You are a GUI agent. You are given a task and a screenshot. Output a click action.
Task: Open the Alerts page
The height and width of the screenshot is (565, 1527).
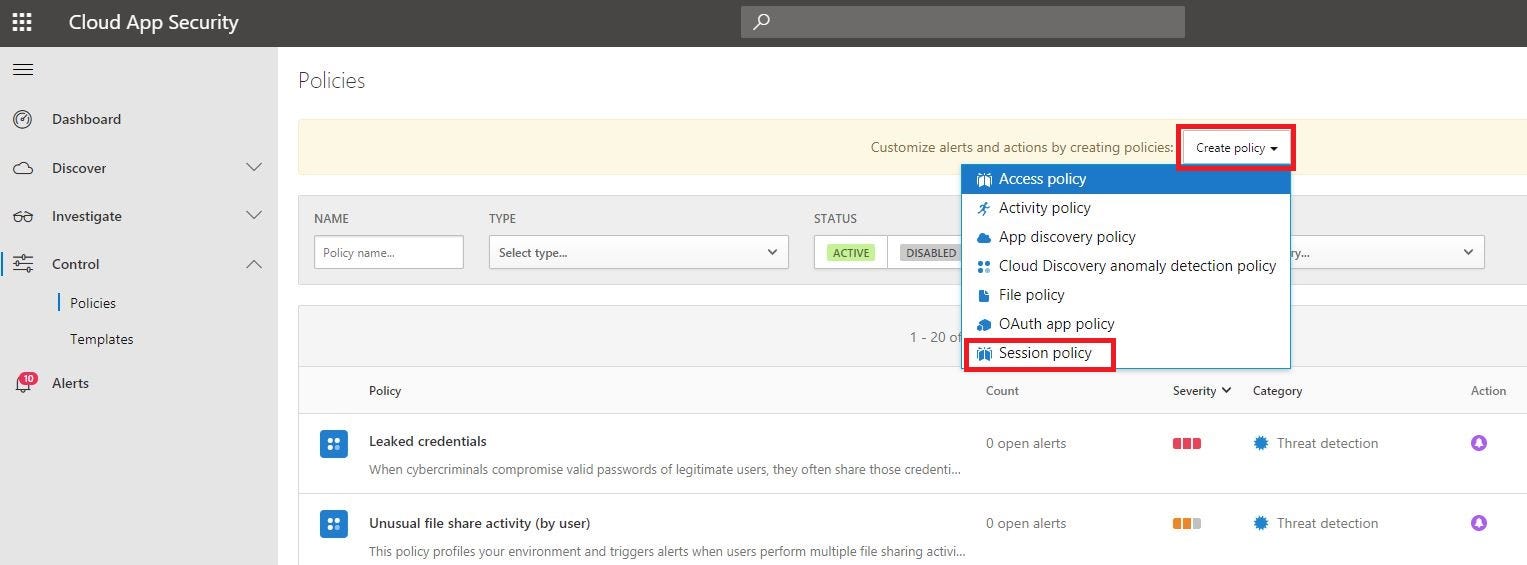coord(70,383)
